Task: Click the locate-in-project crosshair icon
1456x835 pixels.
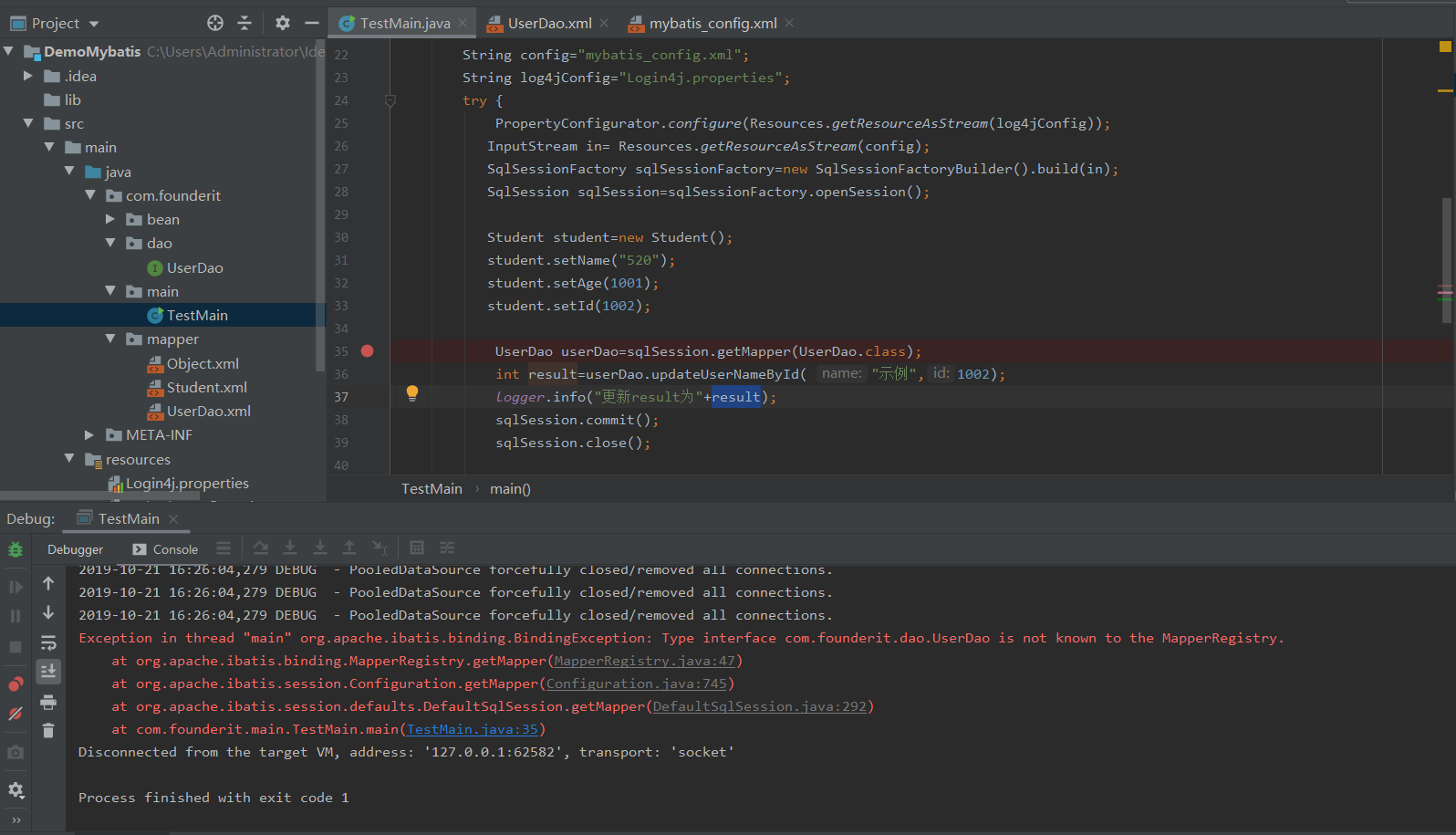Action: pyautogui.click(x=215, y=23)
